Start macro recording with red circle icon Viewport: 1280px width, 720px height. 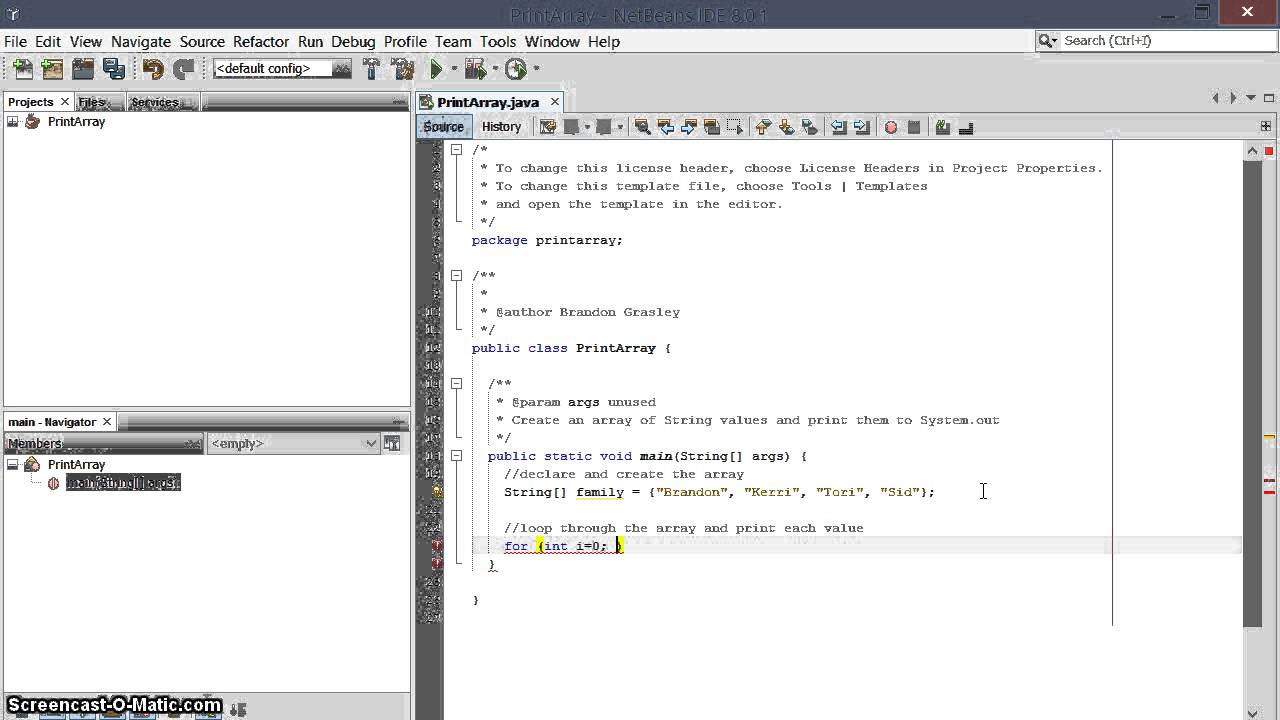890,127
